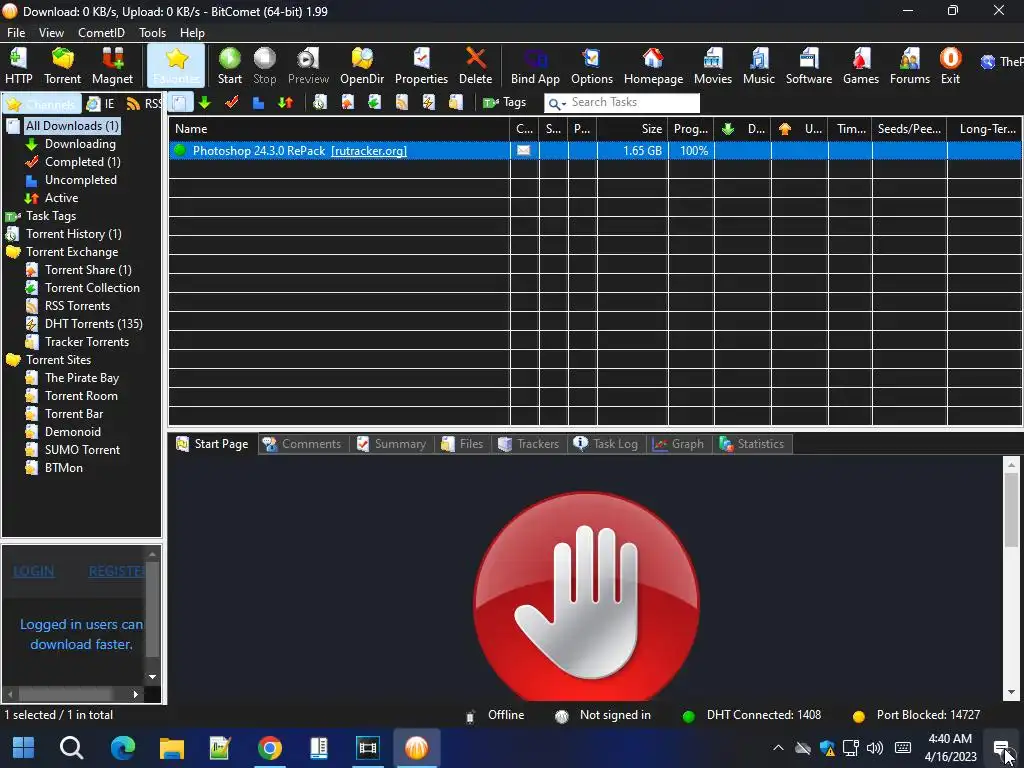Open the Software toolbar icon
The image size is (1024, 768).
click(x=808, y=66)
